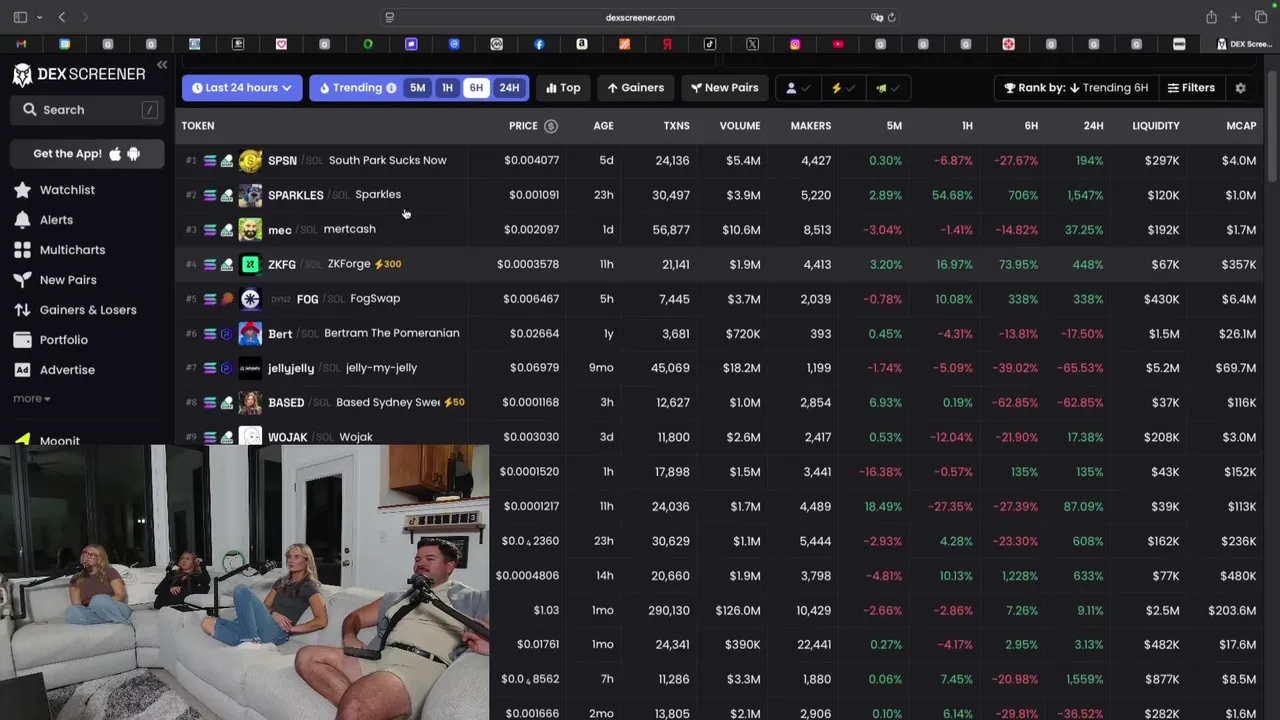Click the Apple icon in Get the App

115,154
